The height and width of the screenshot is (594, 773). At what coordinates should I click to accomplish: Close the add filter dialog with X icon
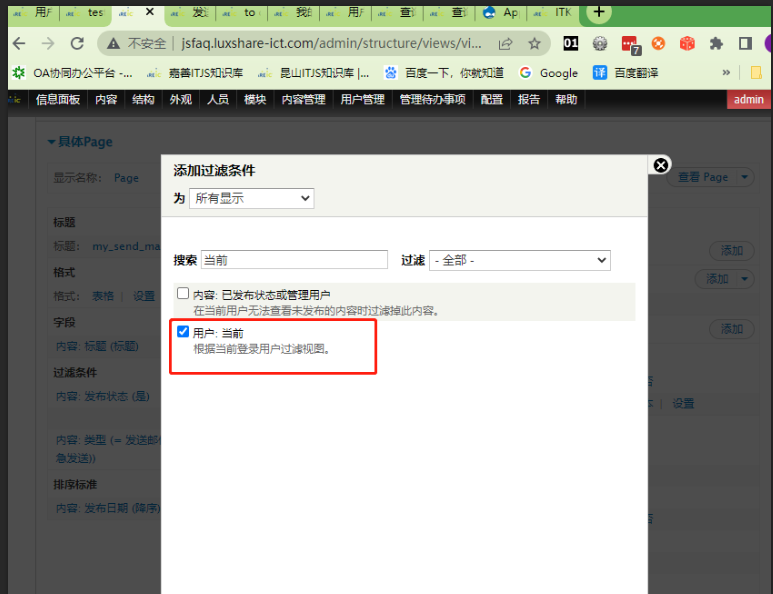coord(660,165)
